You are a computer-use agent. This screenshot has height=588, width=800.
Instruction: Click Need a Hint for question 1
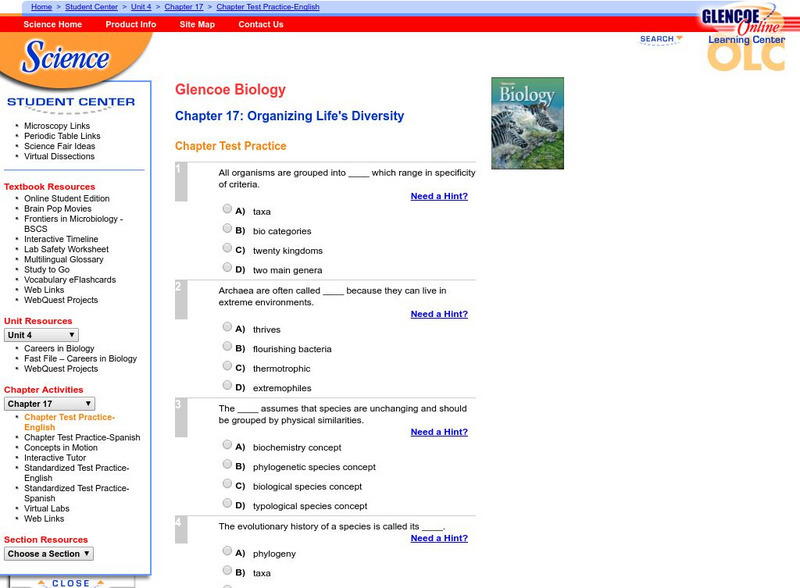[x=439, y=196]
